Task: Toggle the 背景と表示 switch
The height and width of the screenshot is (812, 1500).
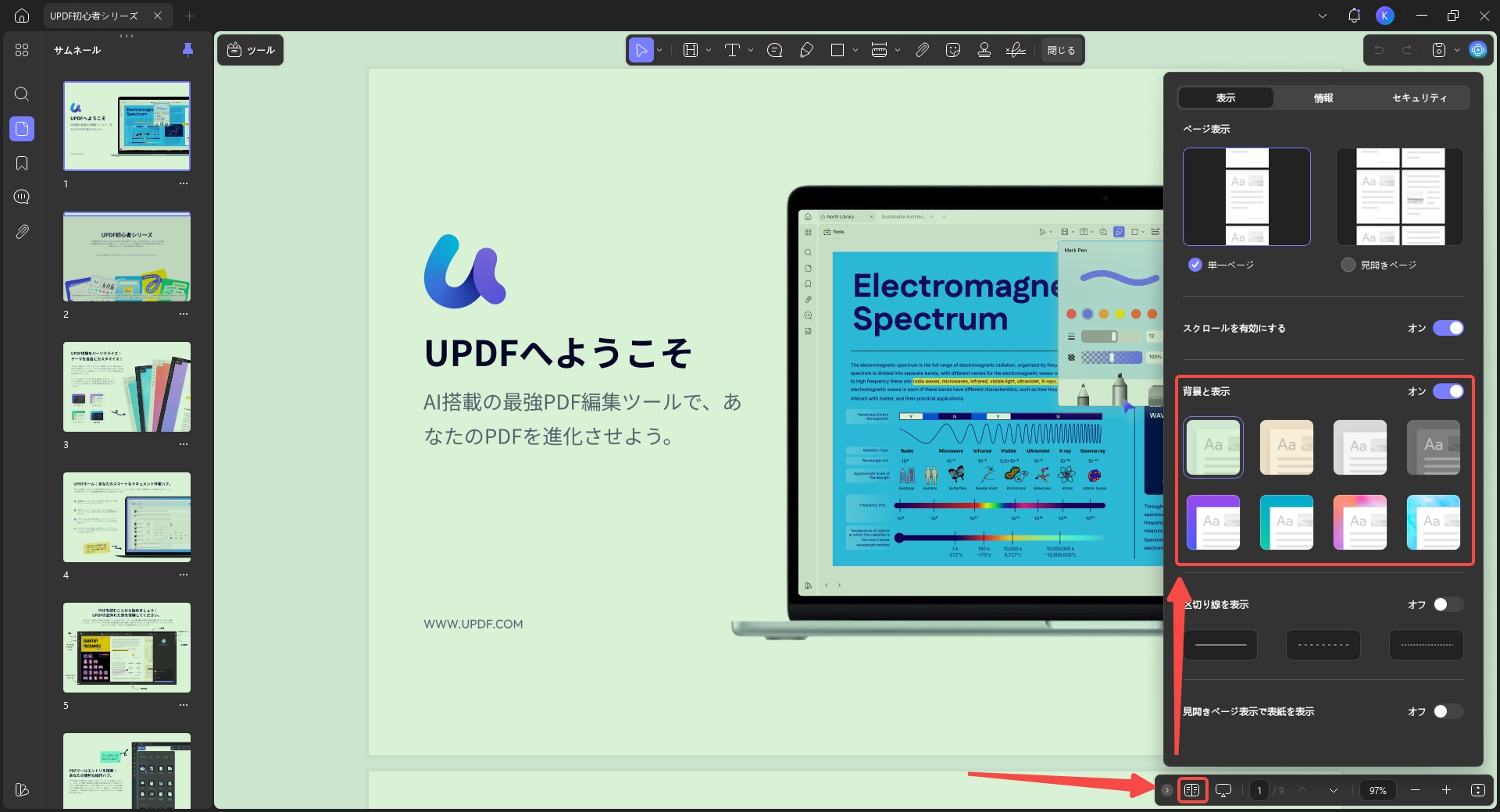Action: tap(1448, 391)
